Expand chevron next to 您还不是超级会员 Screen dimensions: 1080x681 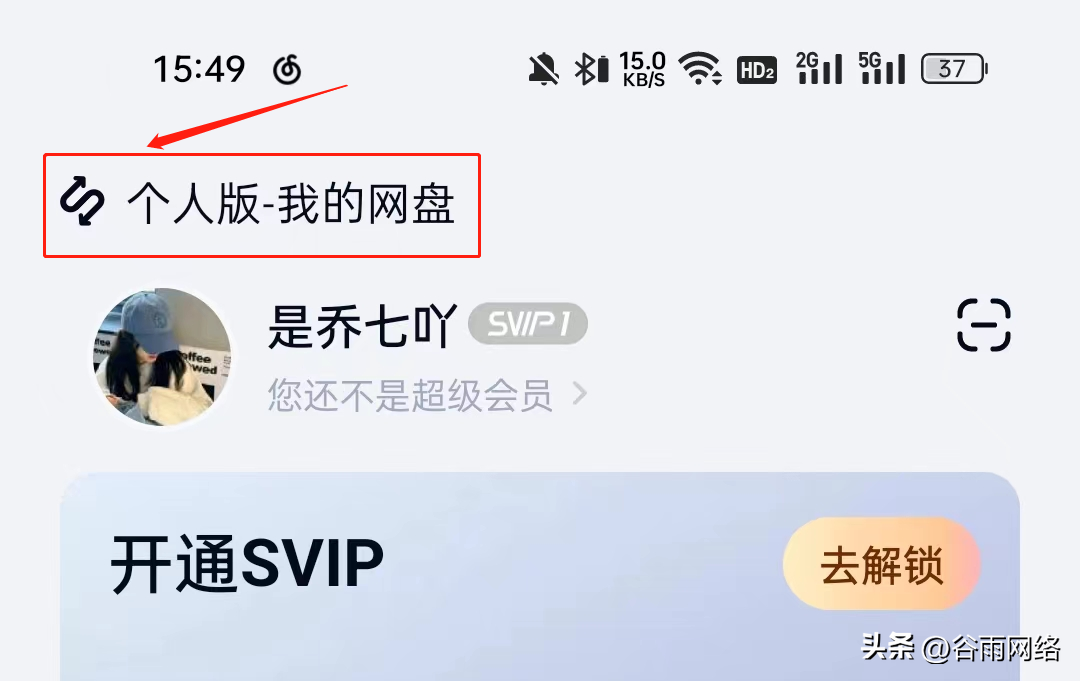click(x=580, y=394)
